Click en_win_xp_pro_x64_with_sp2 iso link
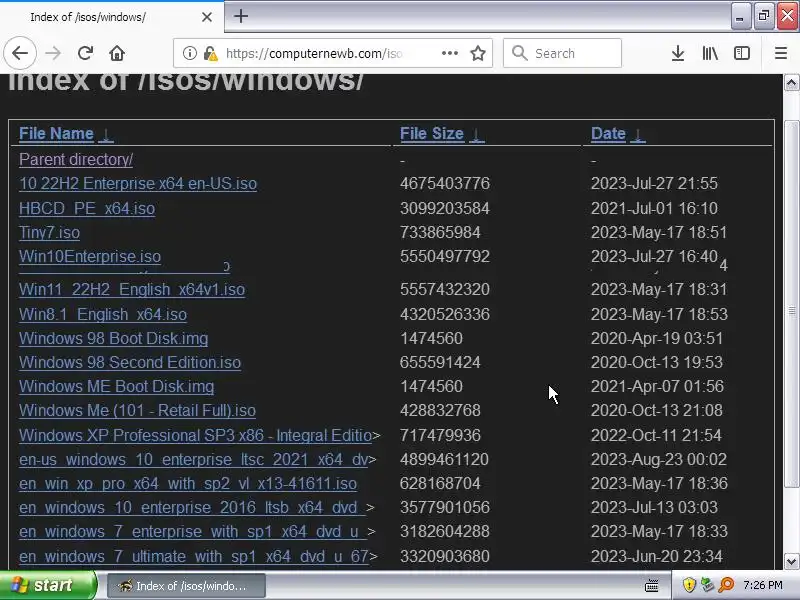This screenshot has width=800, height=600. [x=188, y=484]
